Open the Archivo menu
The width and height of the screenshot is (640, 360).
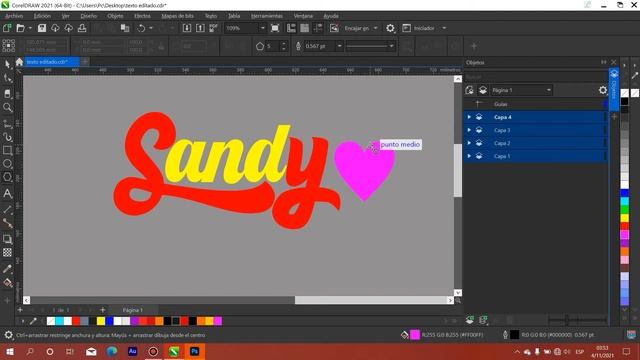pos(14,16)
